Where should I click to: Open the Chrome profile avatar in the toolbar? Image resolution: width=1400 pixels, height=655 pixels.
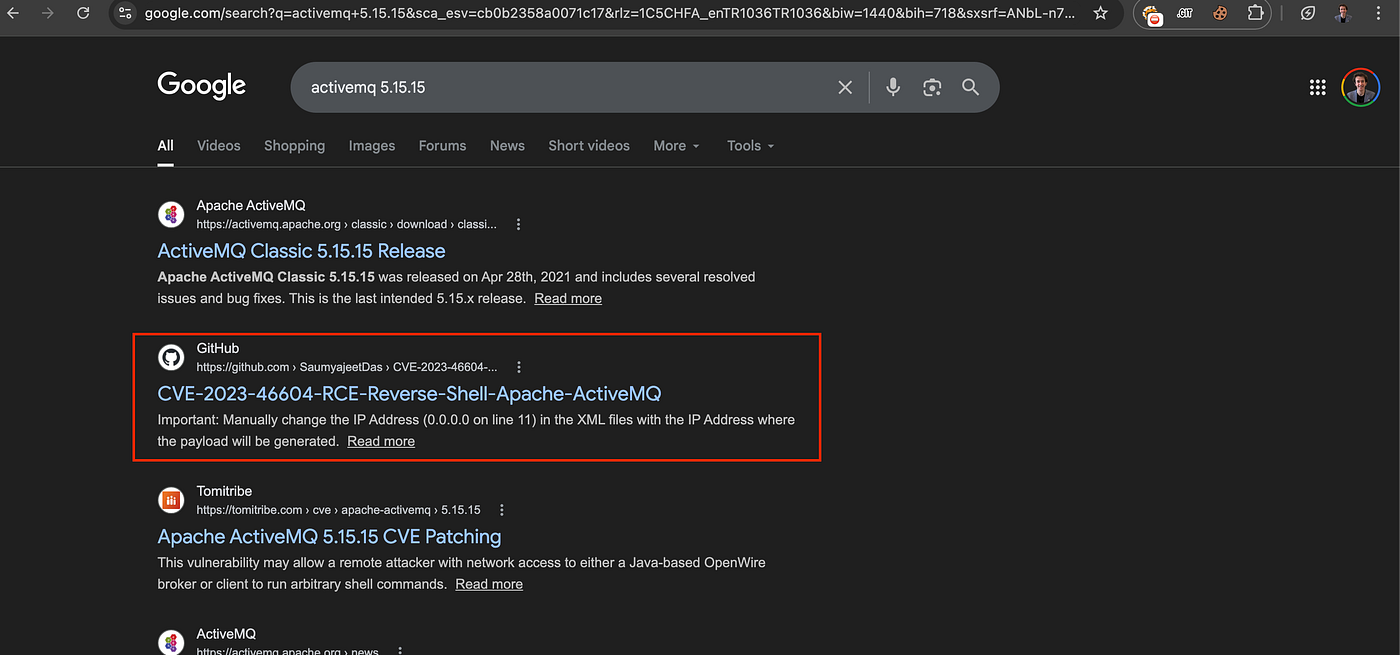click(x=1341, y=13)
